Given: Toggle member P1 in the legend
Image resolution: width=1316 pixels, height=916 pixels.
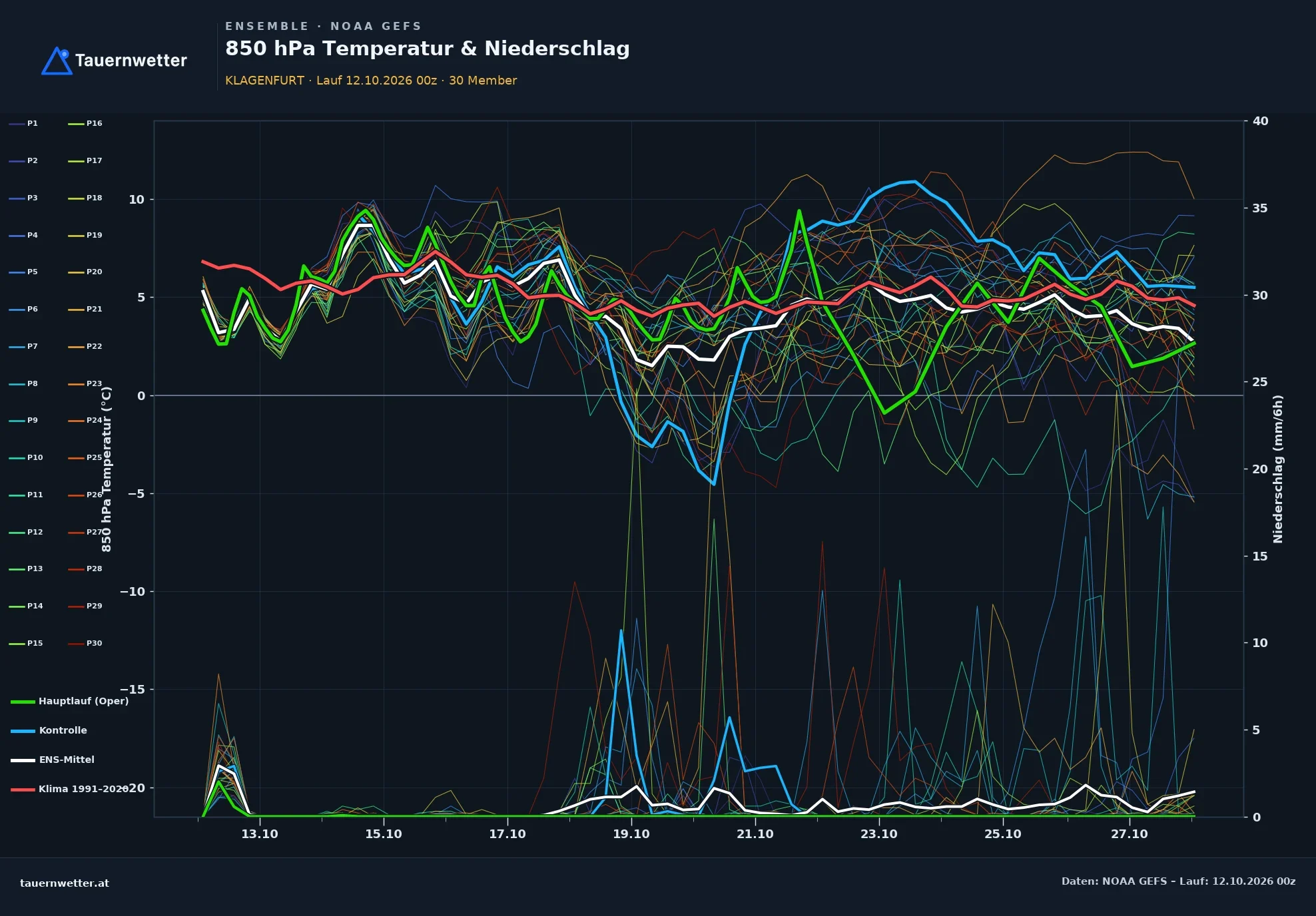Looking at the screenshot, I should tap(23, 124).
